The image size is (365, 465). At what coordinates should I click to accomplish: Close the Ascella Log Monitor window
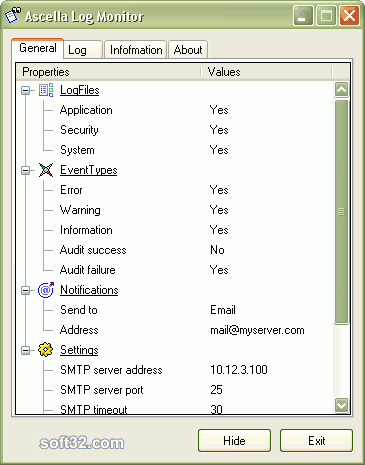pos(349,15)
